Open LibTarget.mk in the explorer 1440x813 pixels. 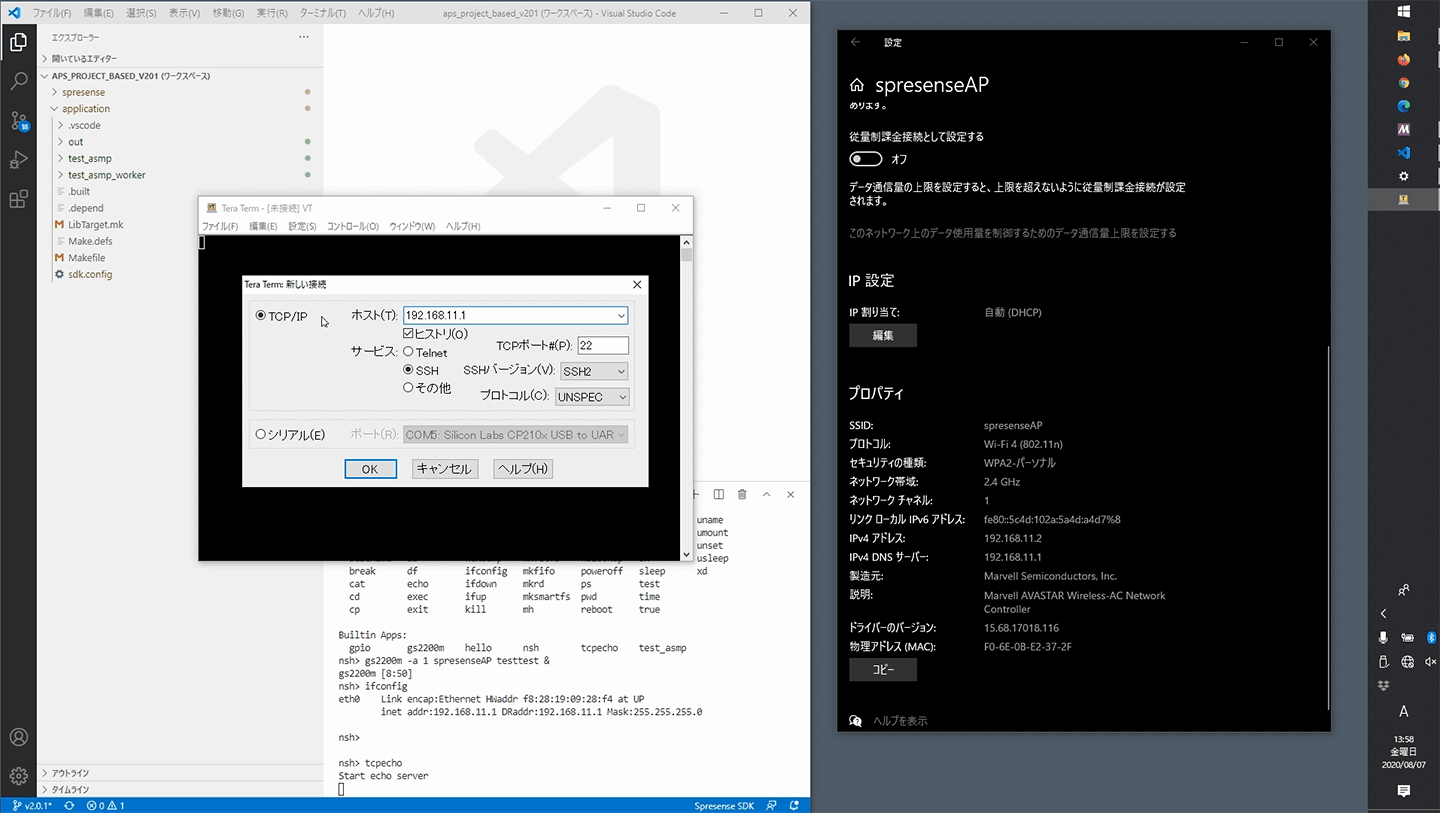95,225
